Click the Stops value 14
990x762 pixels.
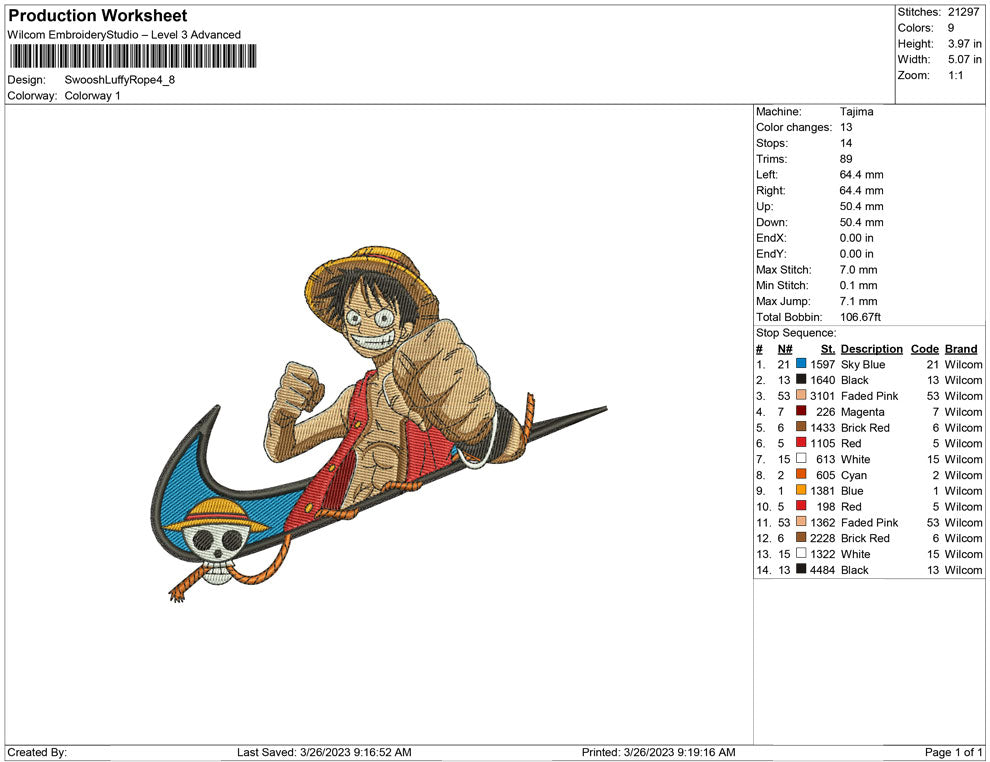(846, 143)
